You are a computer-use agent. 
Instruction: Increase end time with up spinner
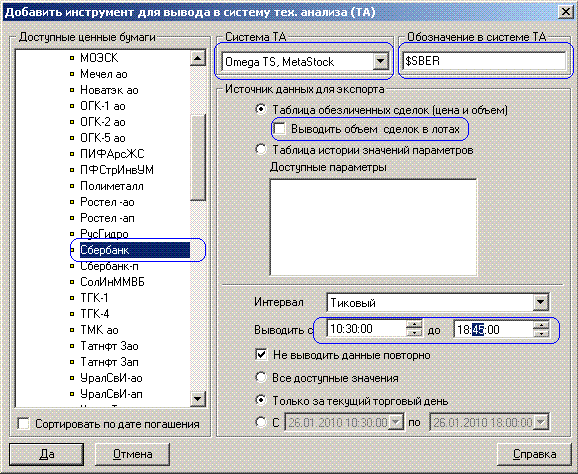pyautogui.click(x=541, y=325)
